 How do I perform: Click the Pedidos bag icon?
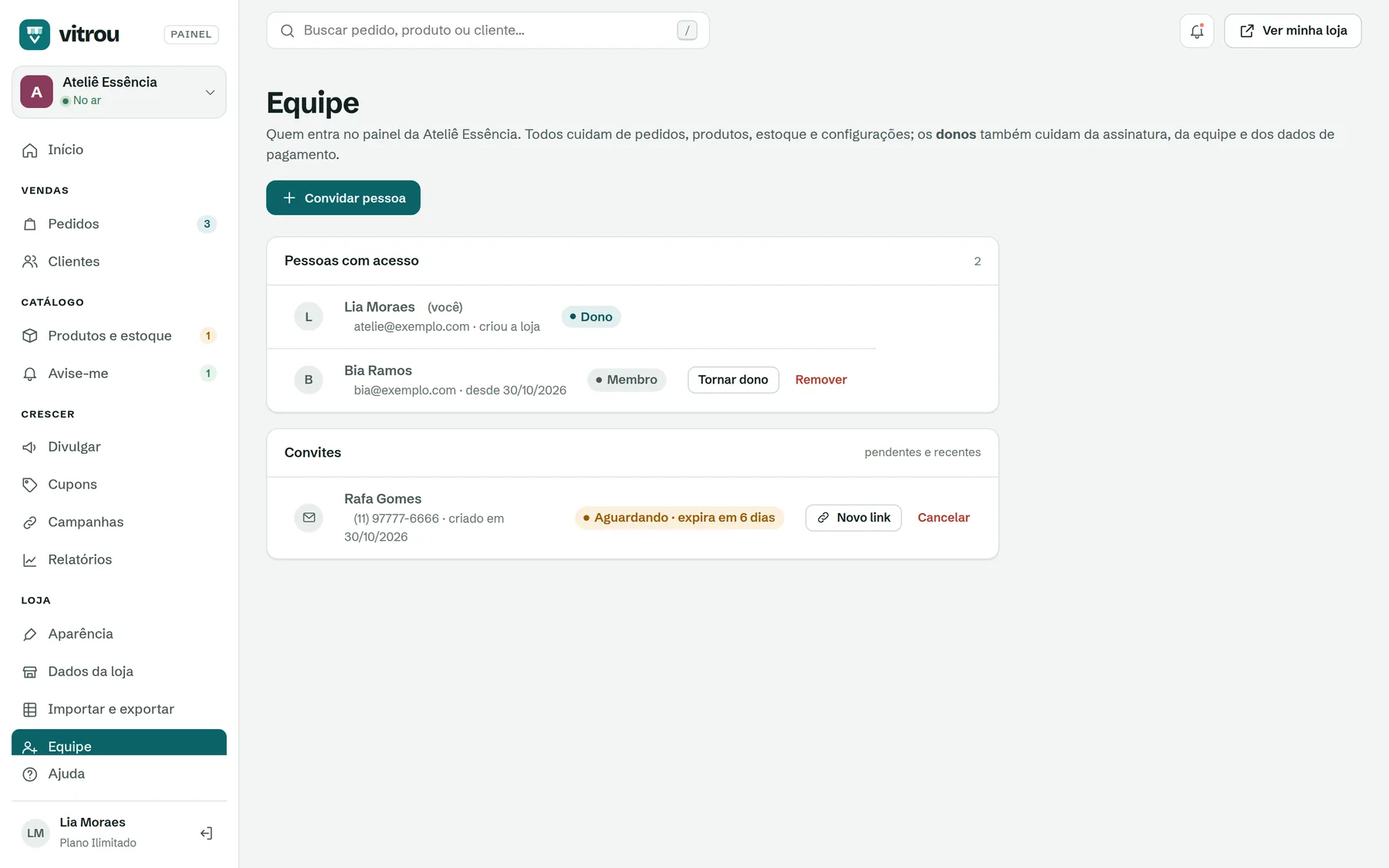[30, 224]
